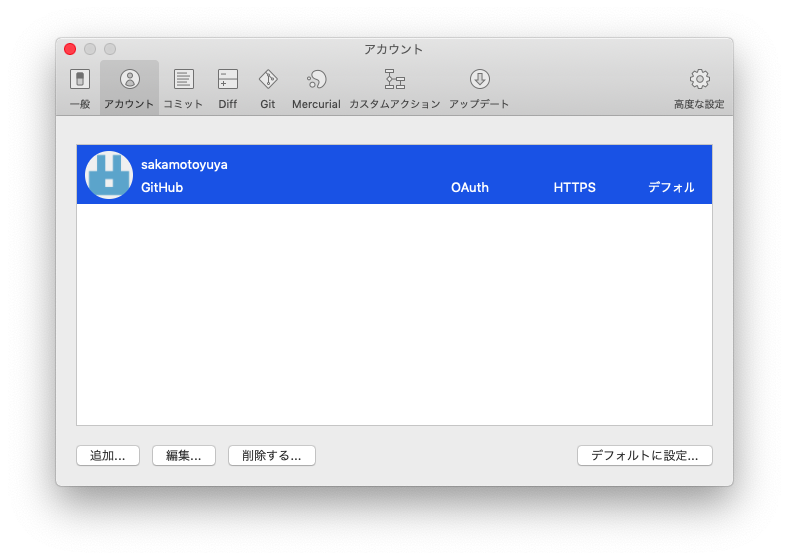Viewport: 789px width, 560px height.
Task: Select the アカウント person icon in toolbar
Action: (x=129, y=79)
